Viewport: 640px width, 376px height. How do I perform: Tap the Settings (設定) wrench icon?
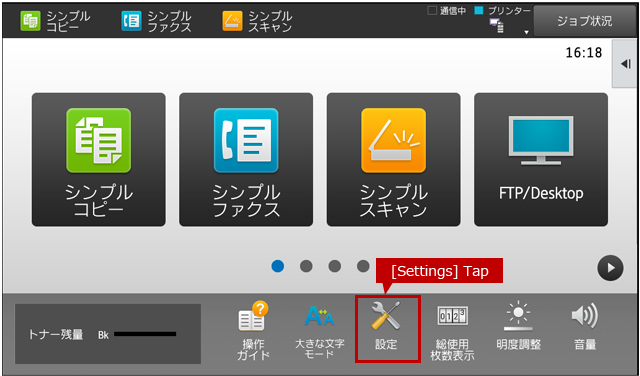pos(387,329)
